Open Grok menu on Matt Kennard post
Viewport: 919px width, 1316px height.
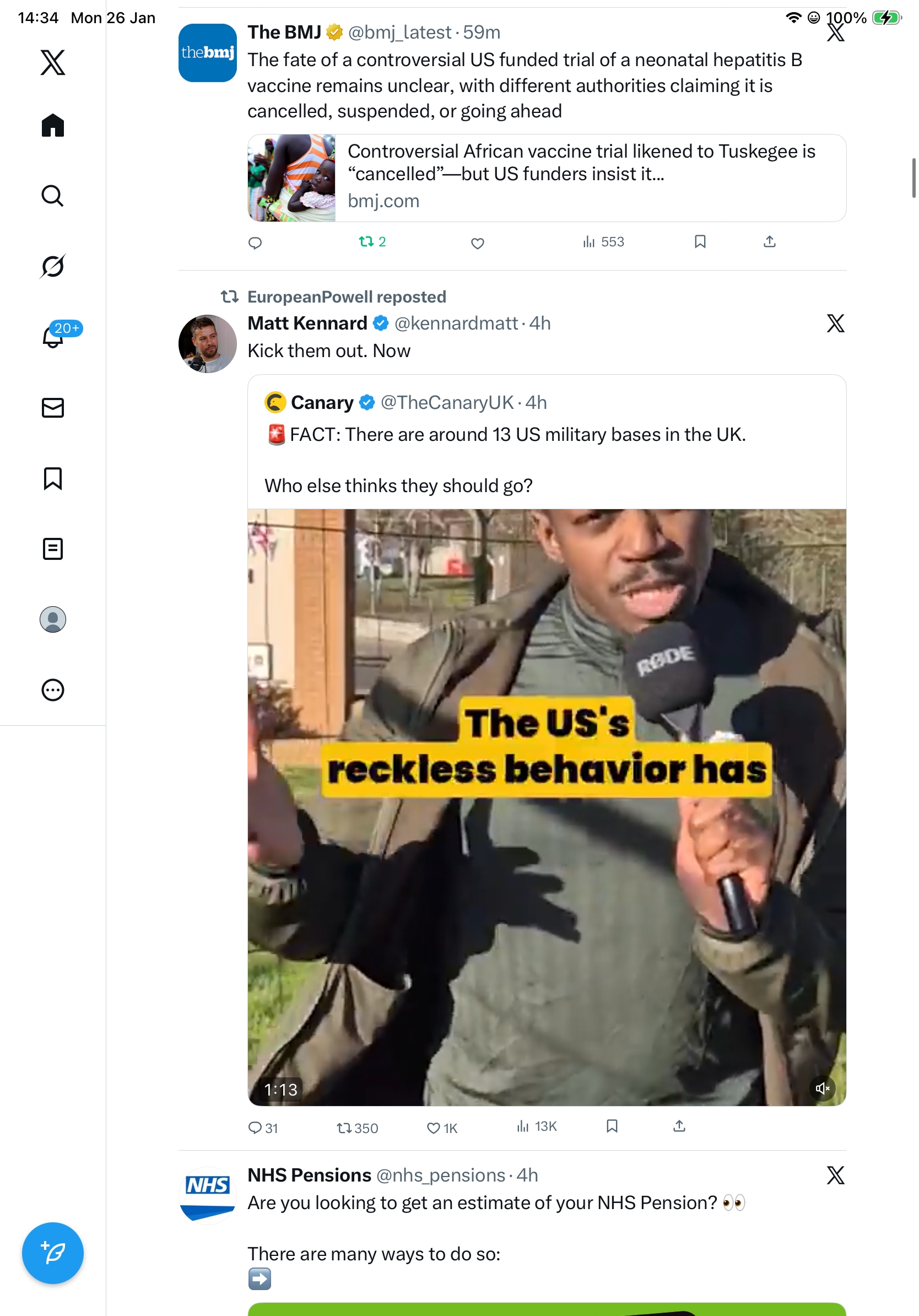coord(835,323)
